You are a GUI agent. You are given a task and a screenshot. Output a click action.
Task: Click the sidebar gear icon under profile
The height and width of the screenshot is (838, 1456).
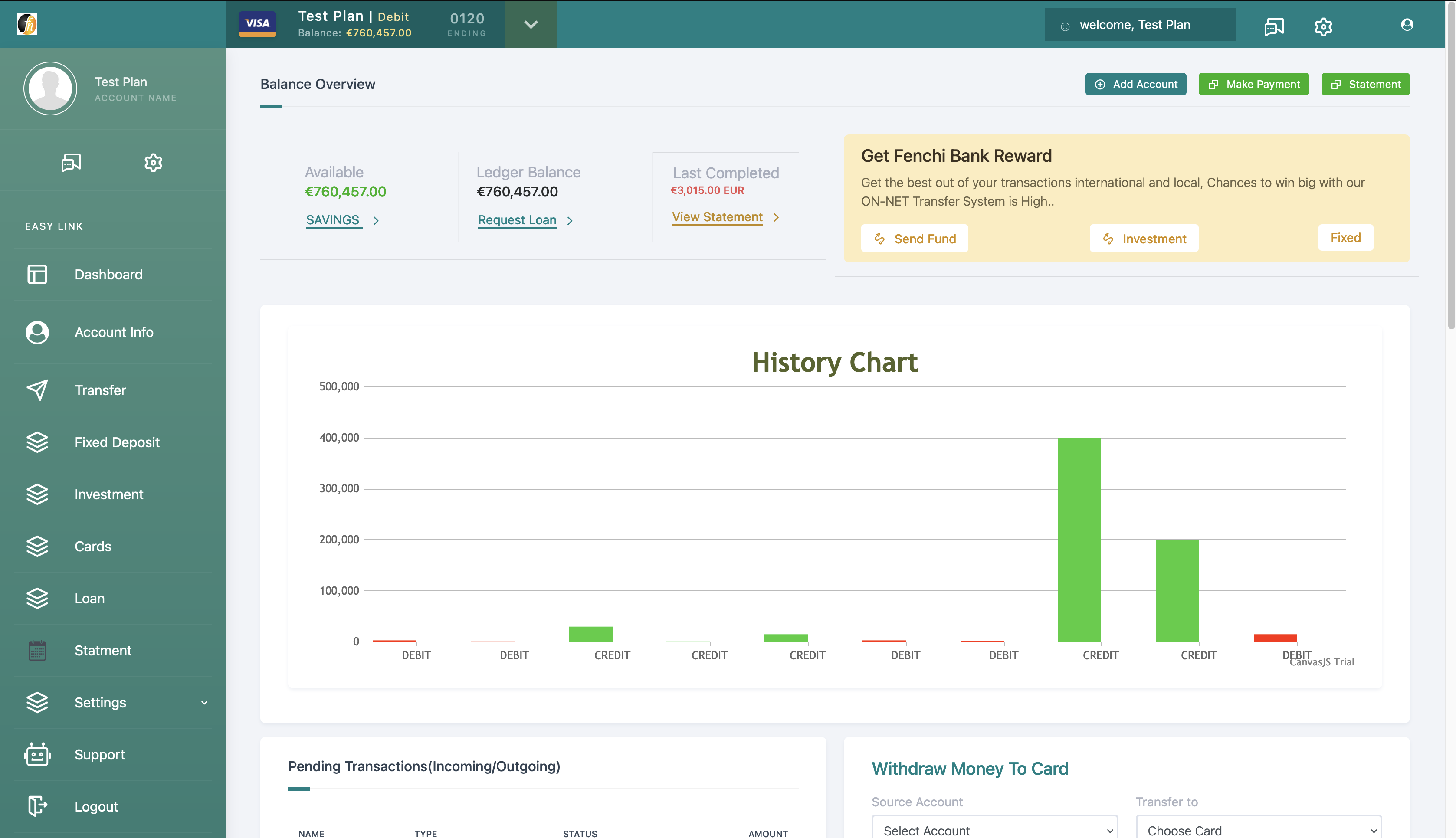tap(153, 163)
